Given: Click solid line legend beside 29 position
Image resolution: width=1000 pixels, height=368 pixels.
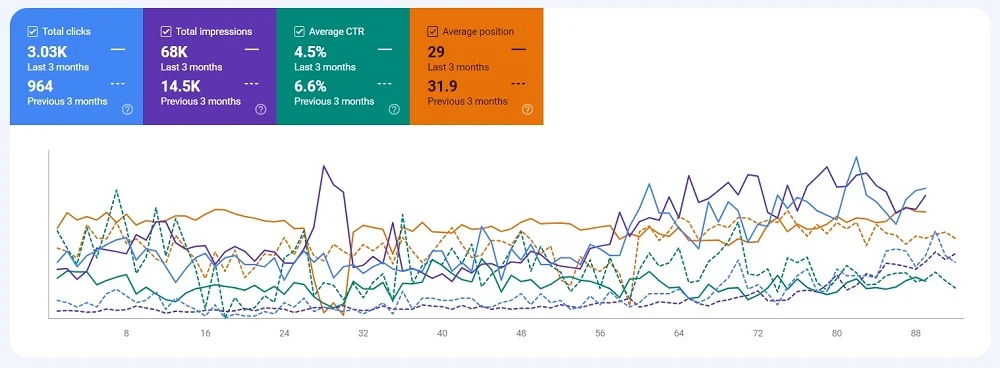Looking at the screenshot, I should [518, 49].
